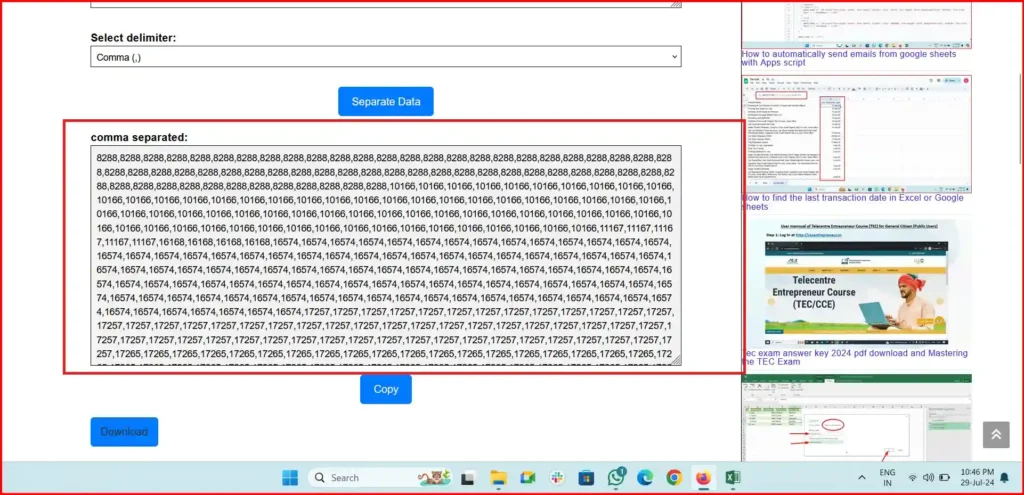This screenshot has width=1024, height=495.
Task: Click the scroll-to-top arrow button
Action: click(995, 433)
